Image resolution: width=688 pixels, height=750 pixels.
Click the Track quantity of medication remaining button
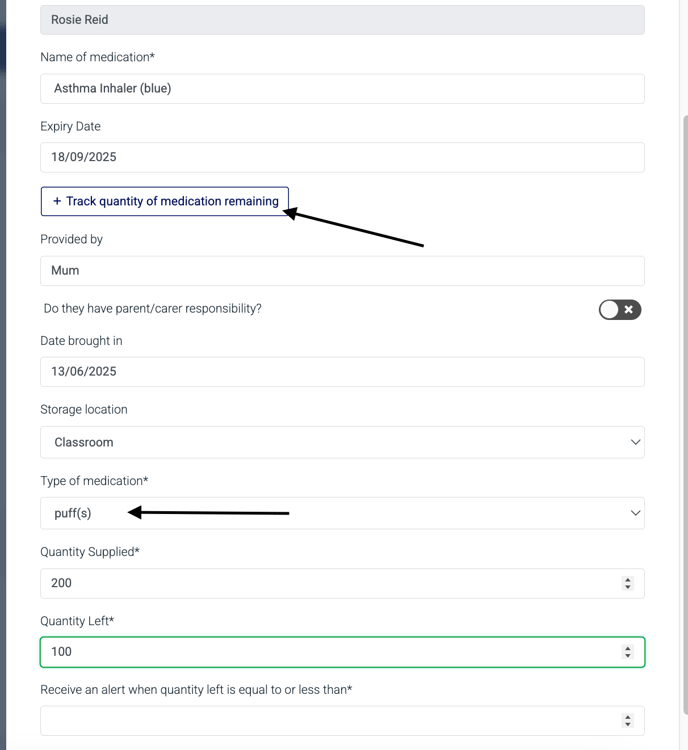(x=165, y=201)
